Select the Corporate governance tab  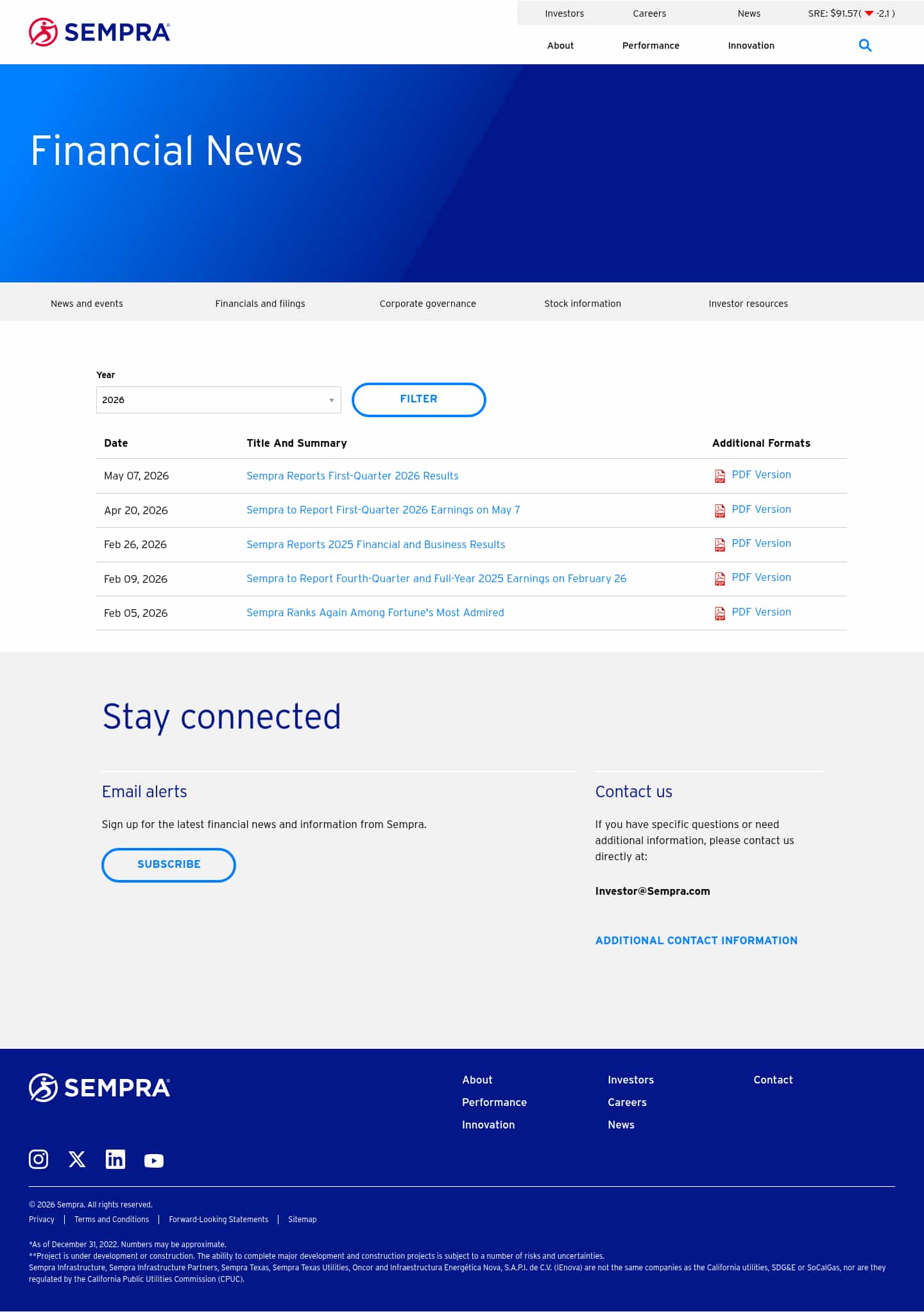428,304
